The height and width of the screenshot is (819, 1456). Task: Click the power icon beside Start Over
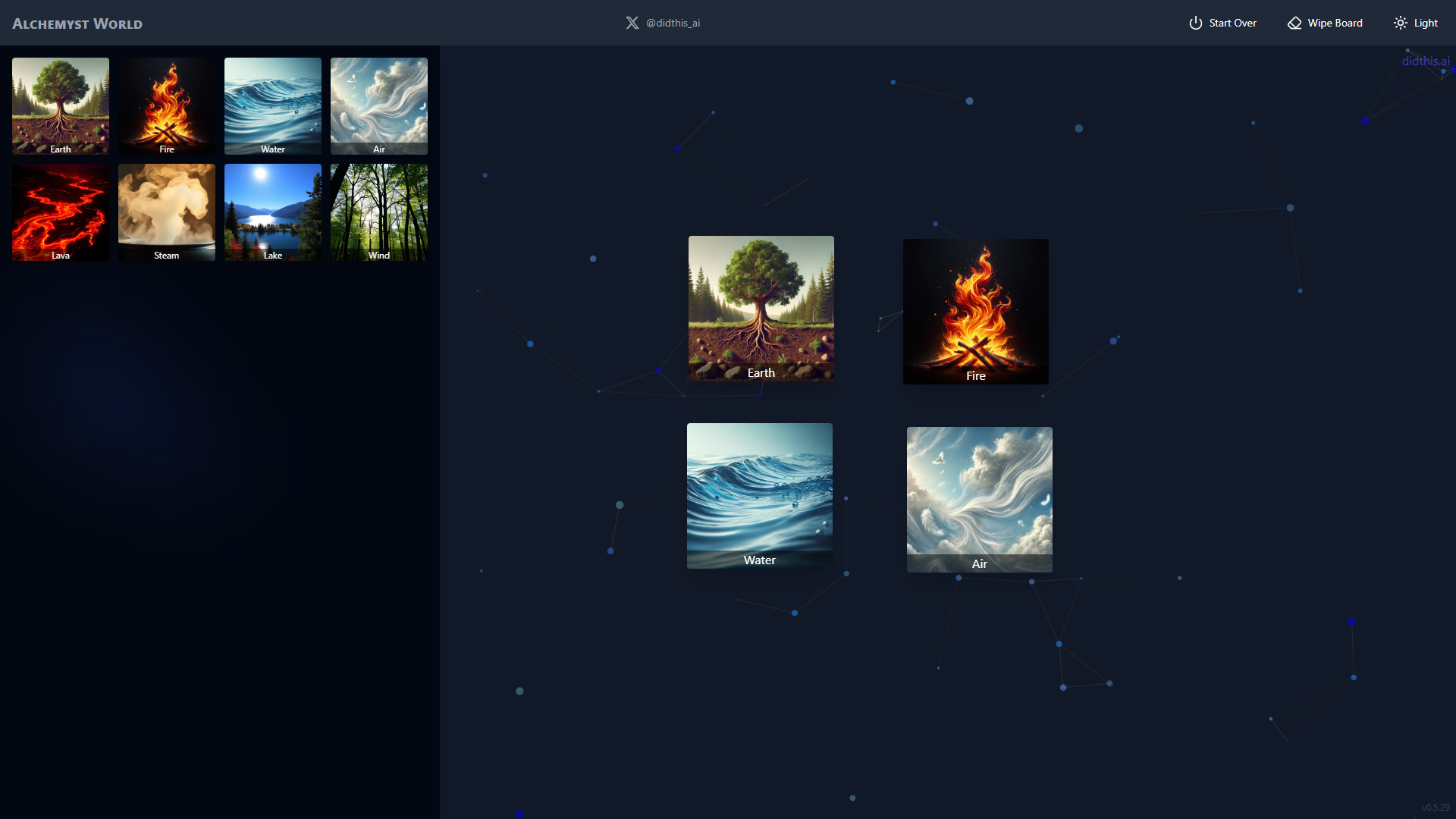(x=1195, y=23)
